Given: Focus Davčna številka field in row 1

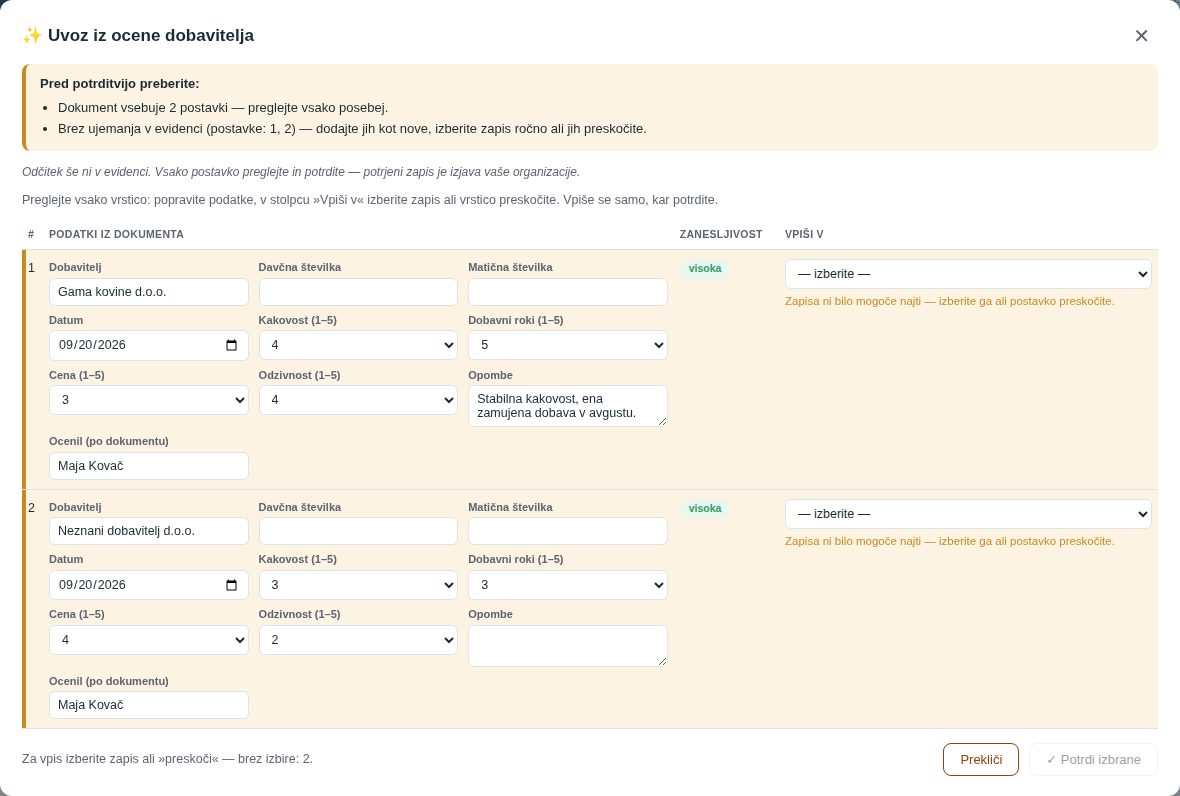Looking at the screenshot, I should point(358,292).
